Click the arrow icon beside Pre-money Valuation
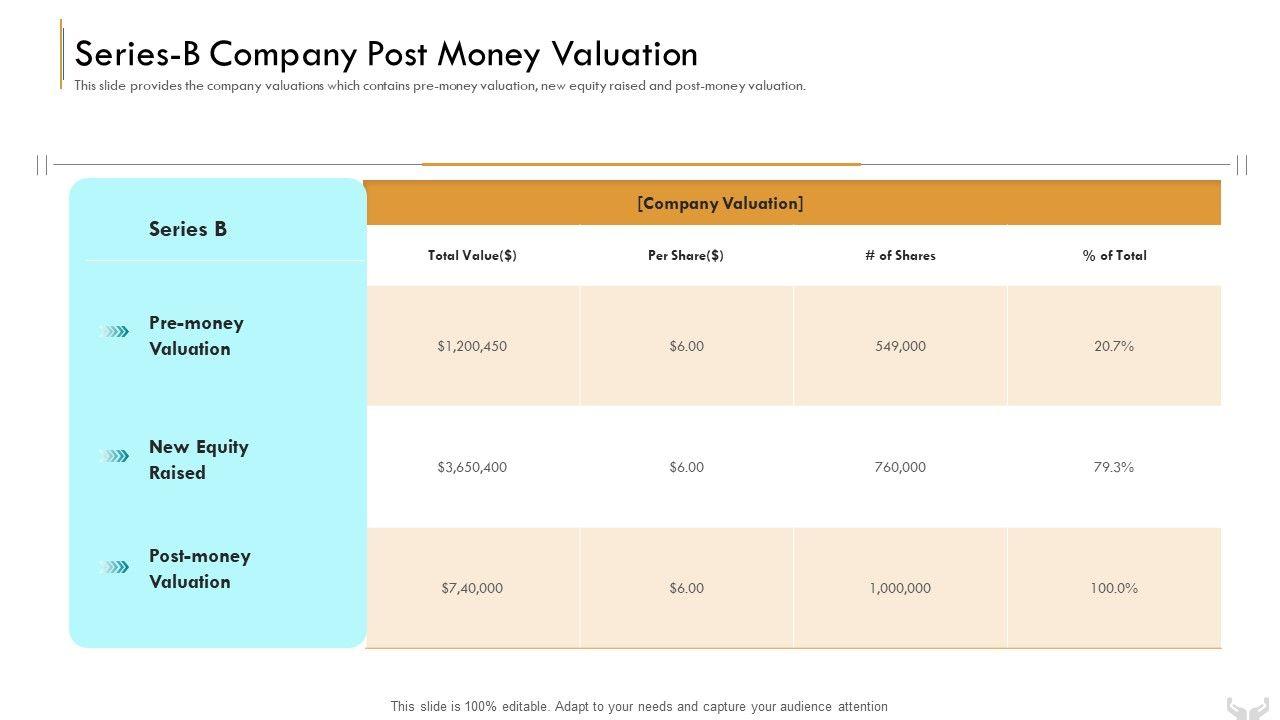The height and width of the screenshot is (720, 1280). tap(116, 331)
